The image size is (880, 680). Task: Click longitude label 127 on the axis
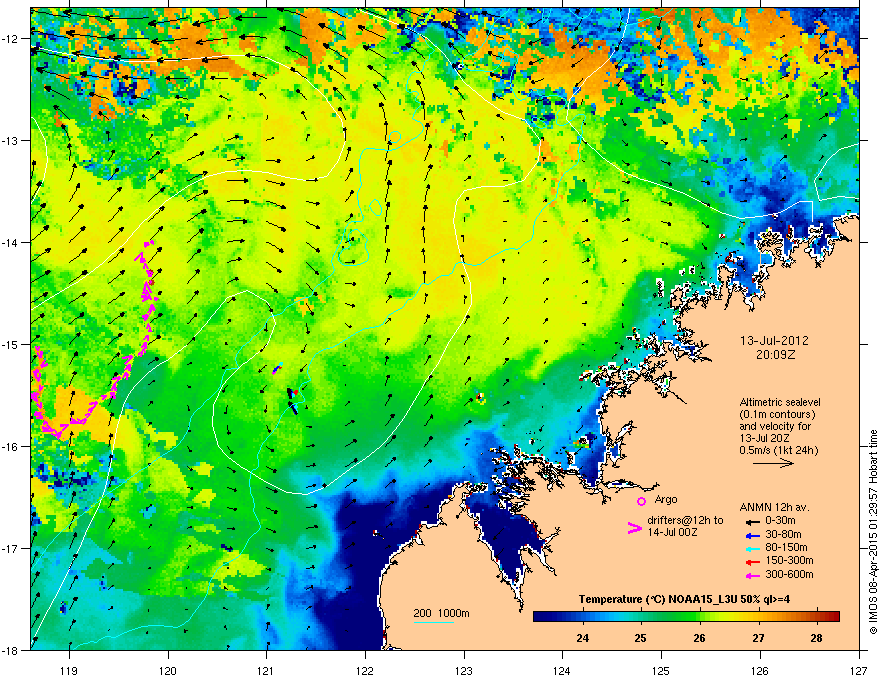coord(859,670)
